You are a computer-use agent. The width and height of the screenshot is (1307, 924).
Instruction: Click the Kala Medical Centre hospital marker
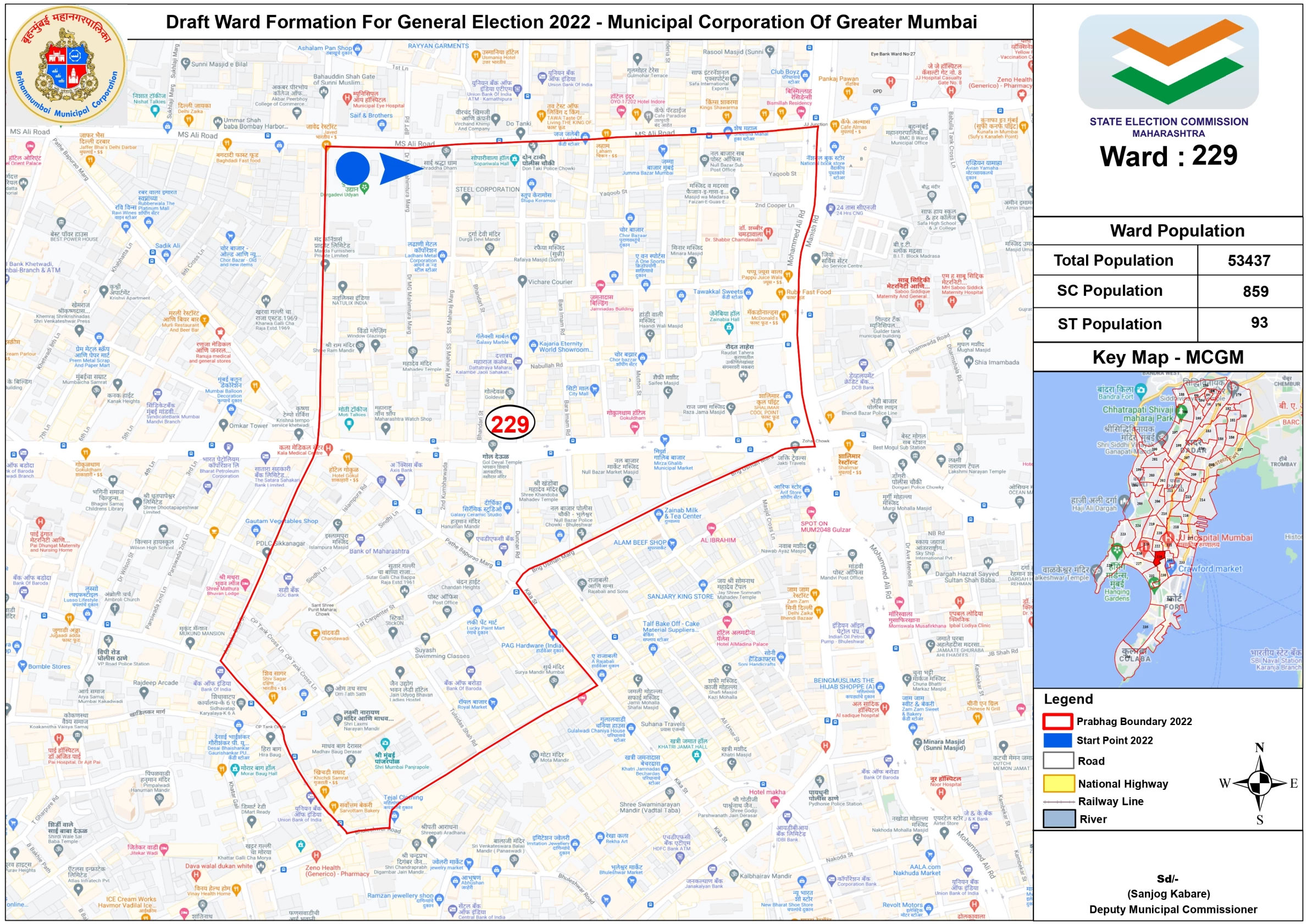click(x=328, y=448)
